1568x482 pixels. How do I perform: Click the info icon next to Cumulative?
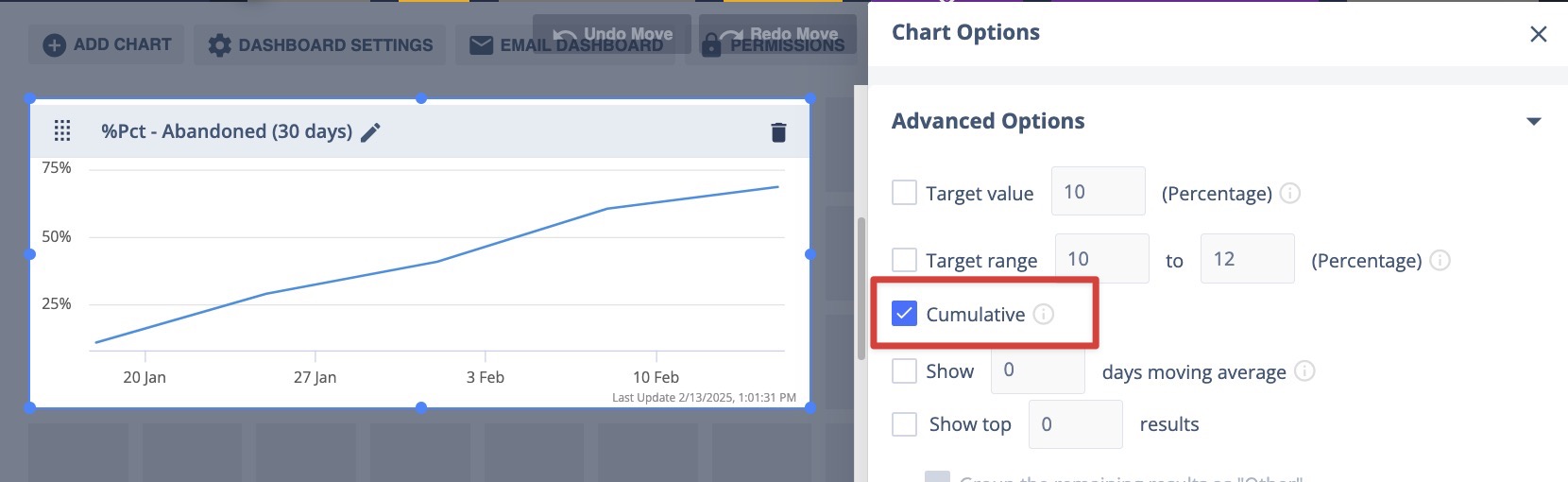[1043, 314]
